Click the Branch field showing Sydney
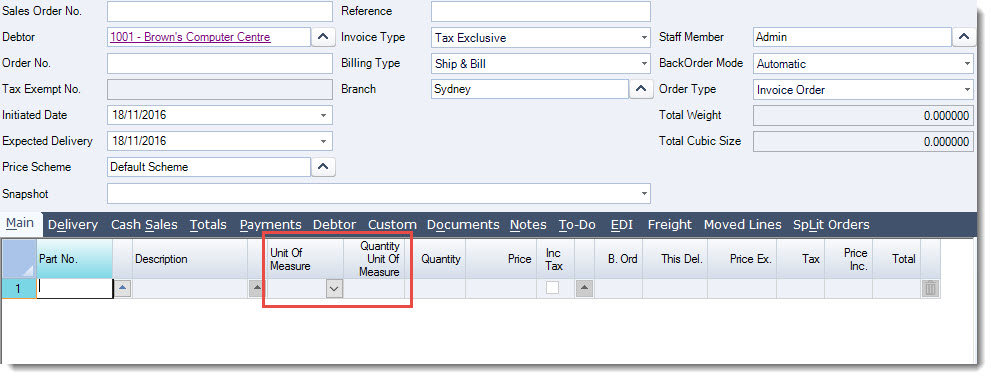Image resolution: width=992 pixels, height=379 pixels. 530,89
